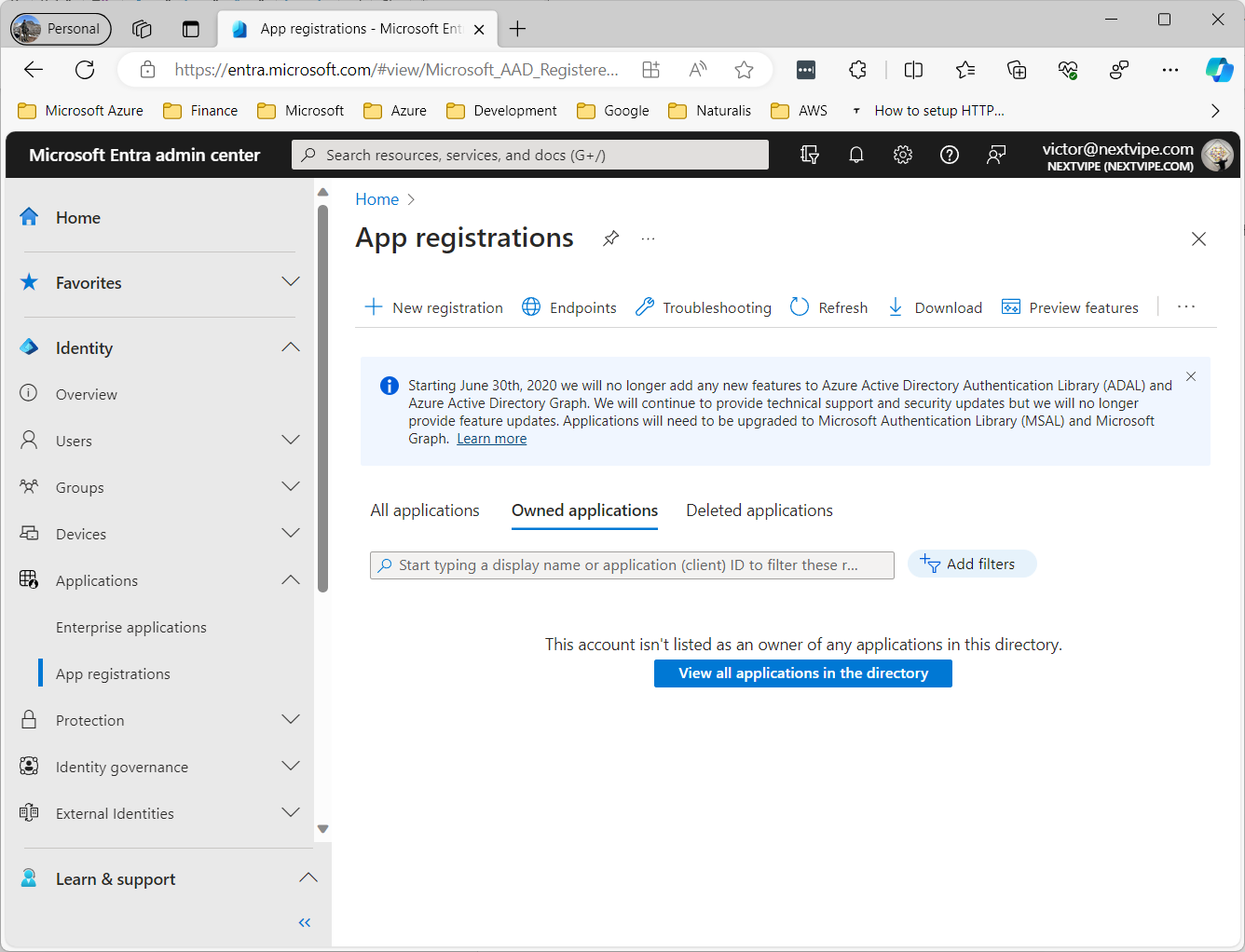The image size is (1245, 952).
Task: Open the help question mark icon
Action: pos(950,155)
